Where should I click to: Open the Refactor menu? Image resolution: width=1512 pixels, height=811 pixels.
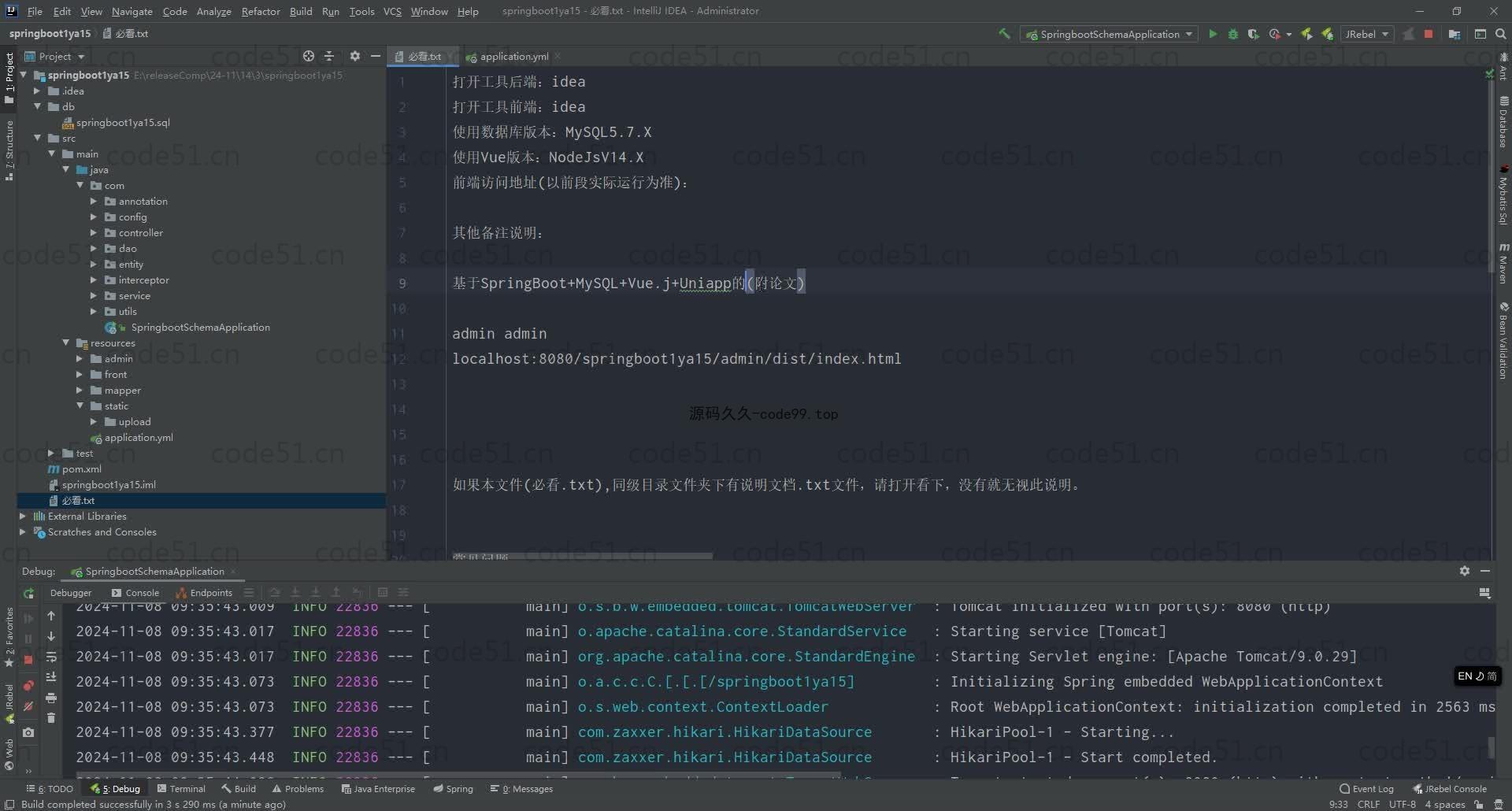coord(261,11)
